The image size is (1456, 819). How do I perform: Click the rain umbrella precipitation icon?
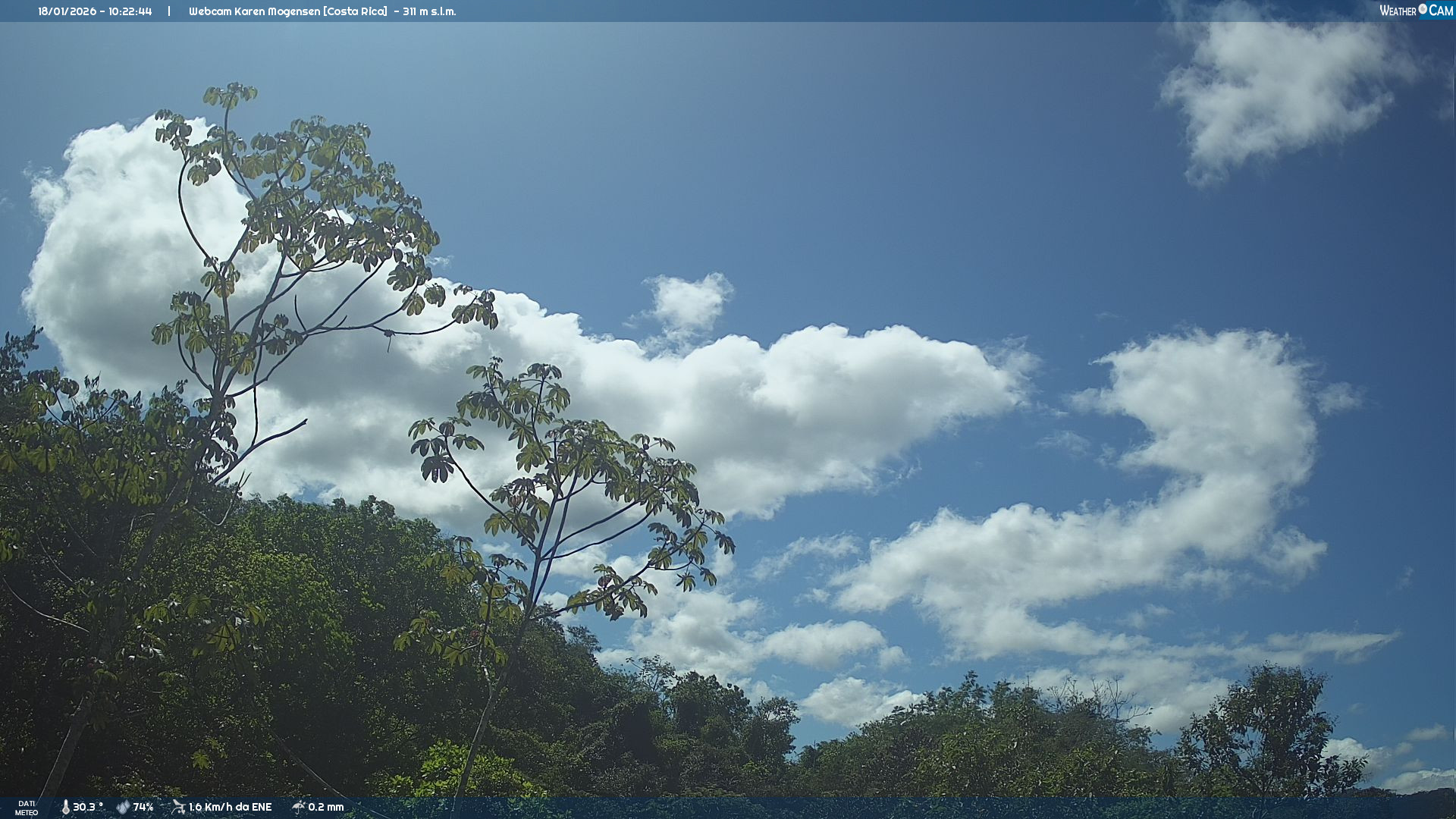point(298,807)
